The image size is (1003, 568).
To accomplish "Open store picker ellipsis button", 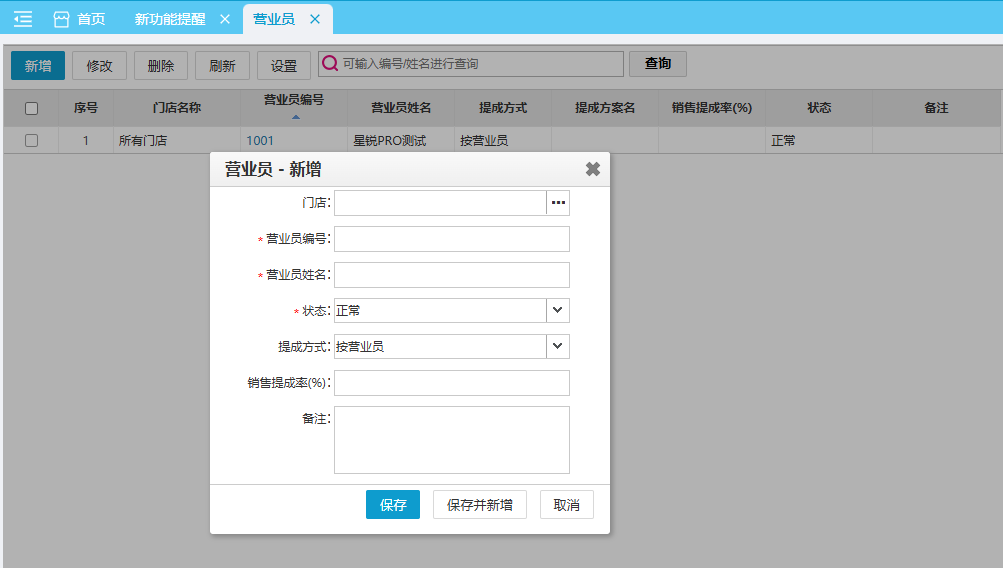I will coord(558,203).
